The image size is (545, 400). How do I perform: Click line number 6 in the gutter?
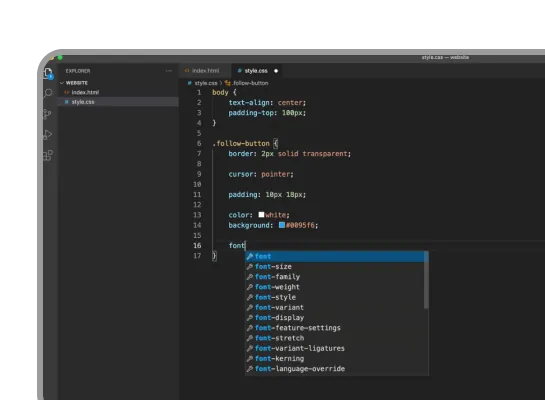pyautogui.click(x=199, y=144)
